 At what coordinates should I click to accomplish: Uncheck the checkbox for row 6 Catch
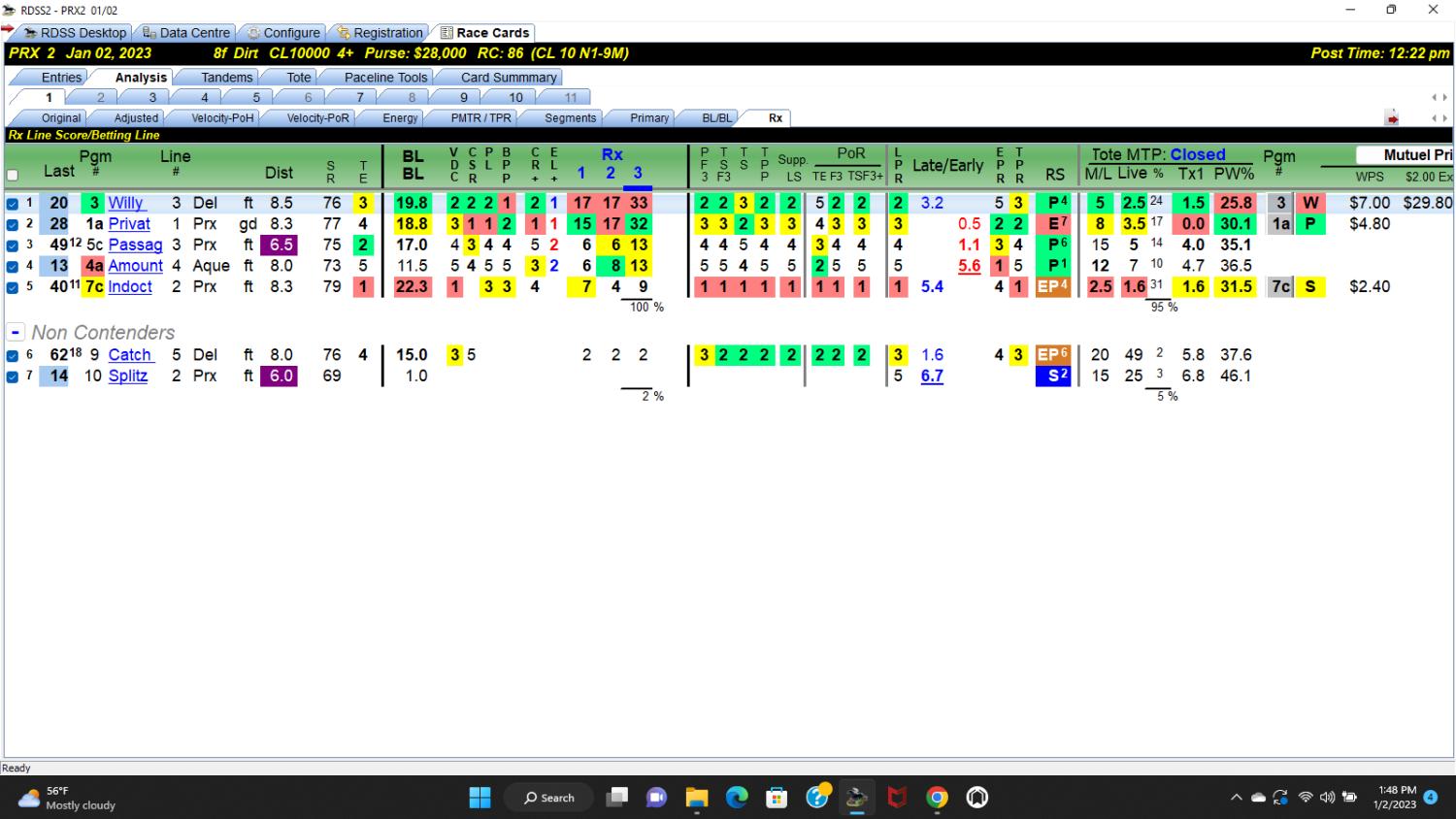click(x=13, y=355)
